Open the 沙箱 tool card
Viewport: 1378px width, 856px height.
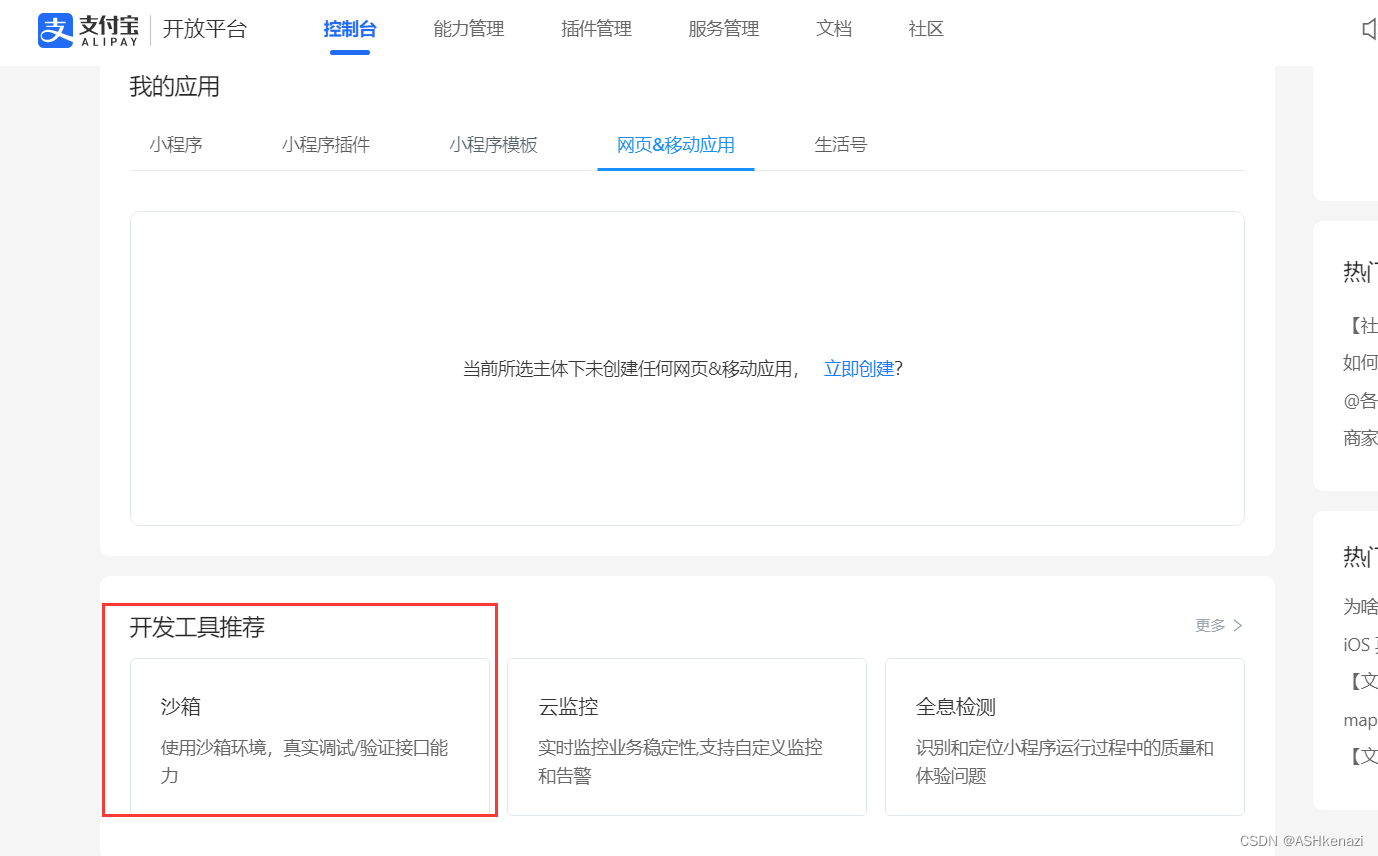pyautogui.click(x=310, y=736)
